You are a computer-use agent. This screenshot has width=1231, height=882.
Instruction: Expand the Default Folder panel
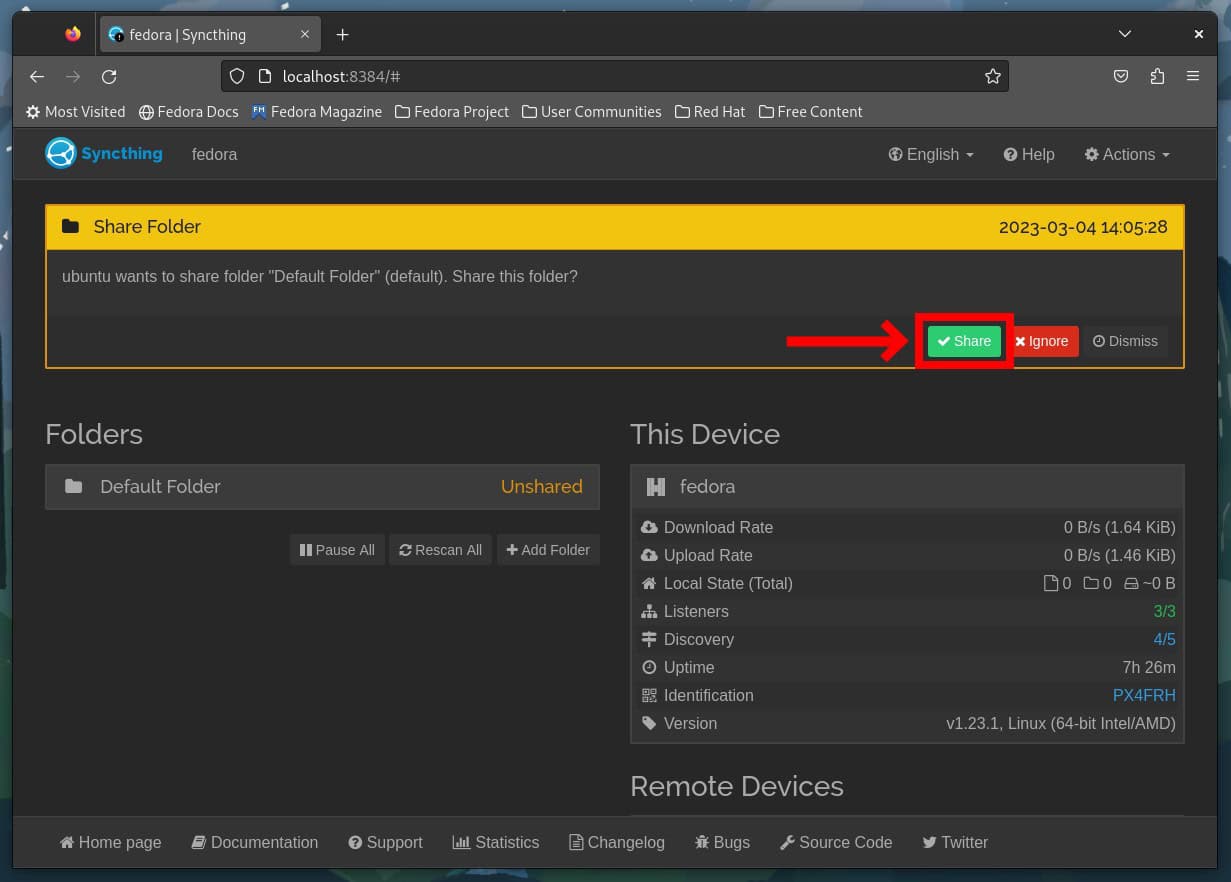click(321, 487)
